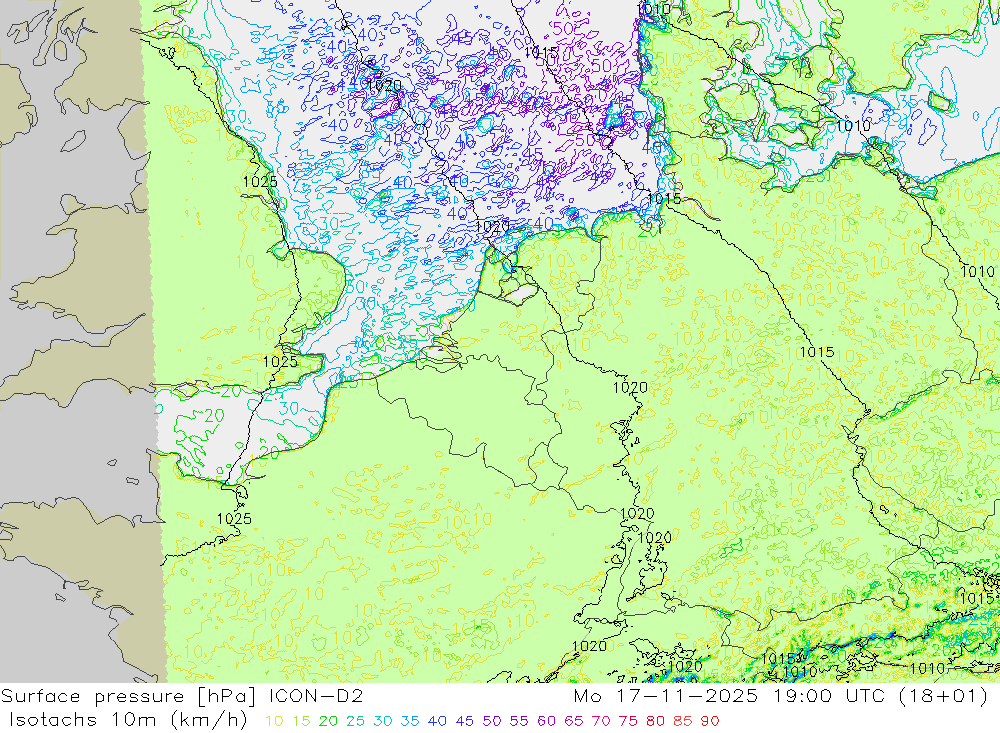Screen dimensions: 1000x733
Task: Click legend value 90 in the isotach scale
Action: tap(710, 722)
